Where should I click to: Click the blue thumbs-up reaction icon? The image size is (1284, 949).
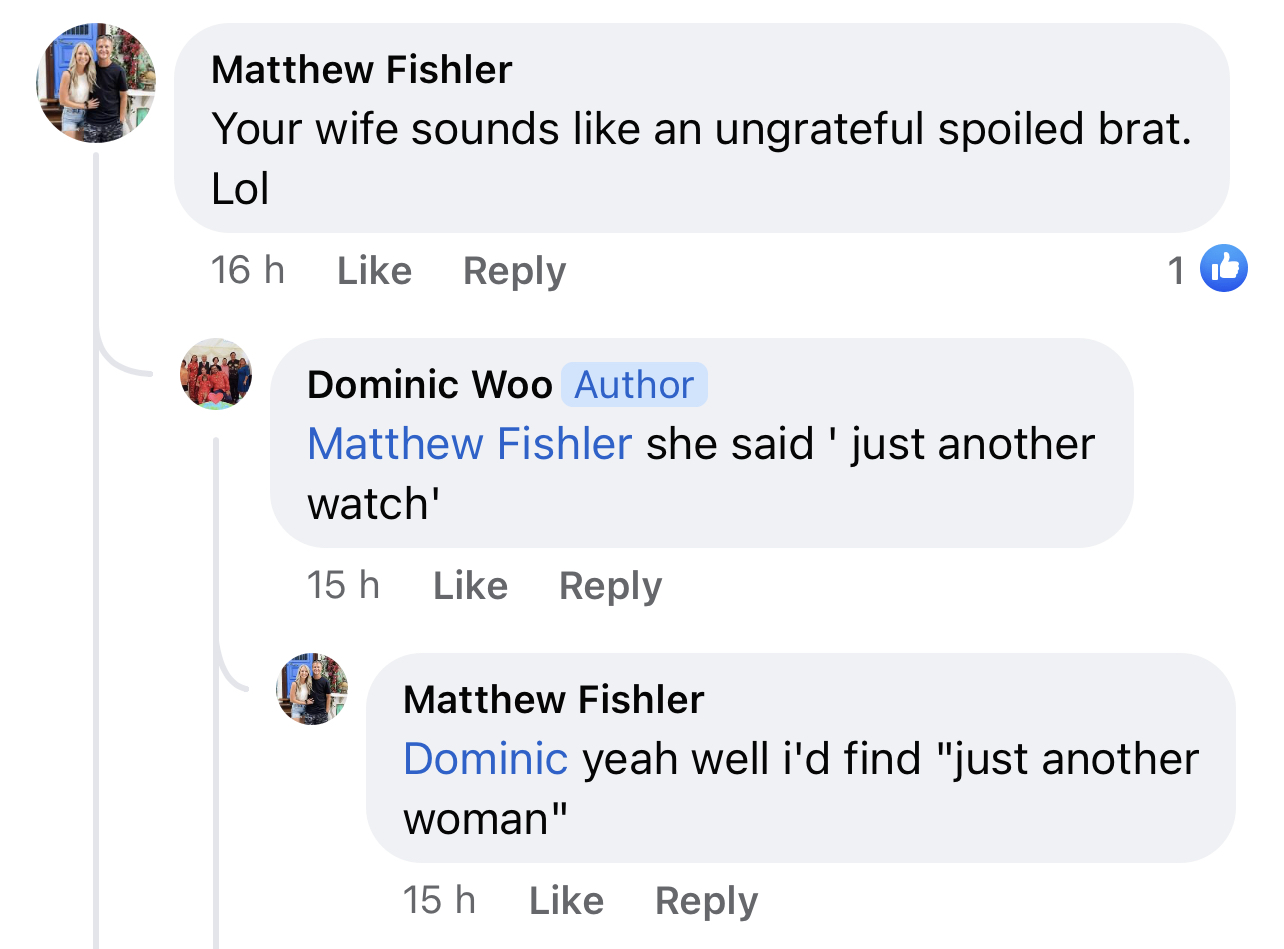click(1223, 268)
